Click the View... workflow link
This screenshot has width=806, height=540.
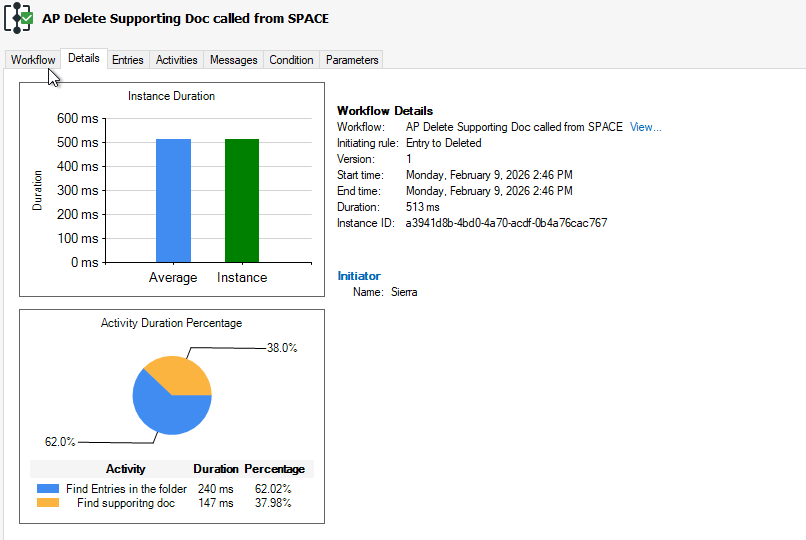[x=645, y=127]
